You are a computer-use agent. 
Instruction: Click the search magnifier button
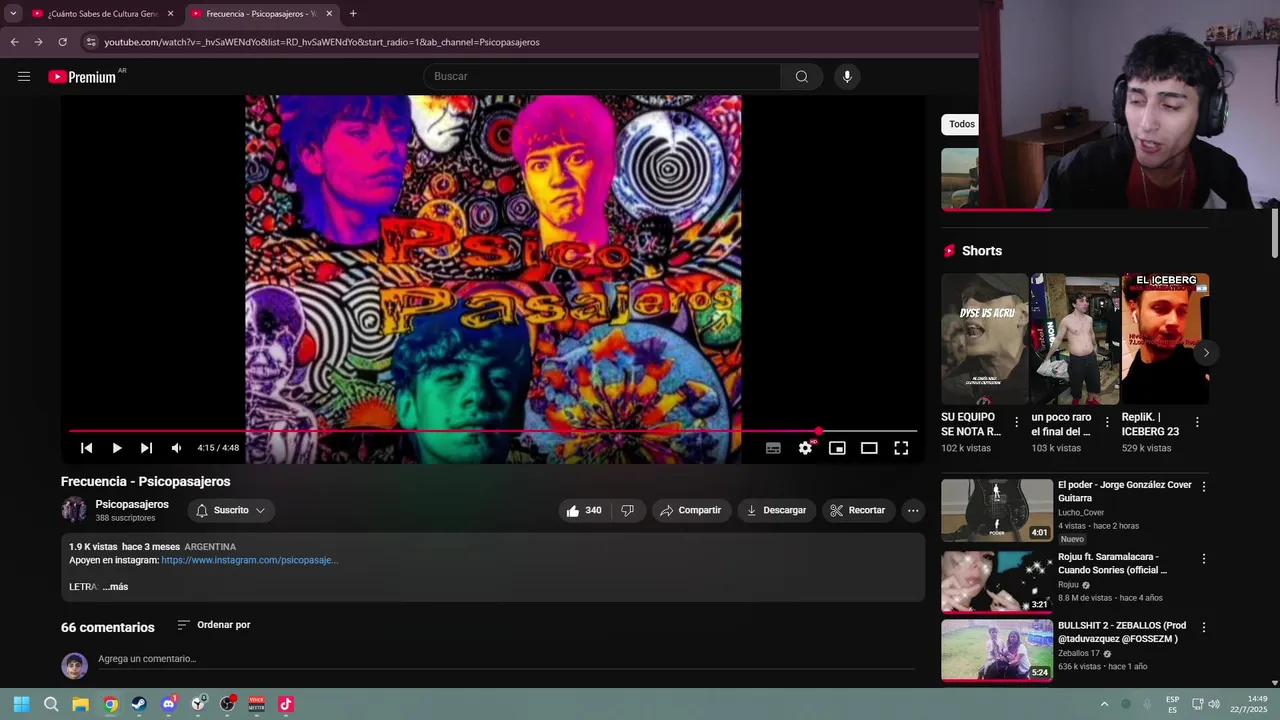click(801, 77)
